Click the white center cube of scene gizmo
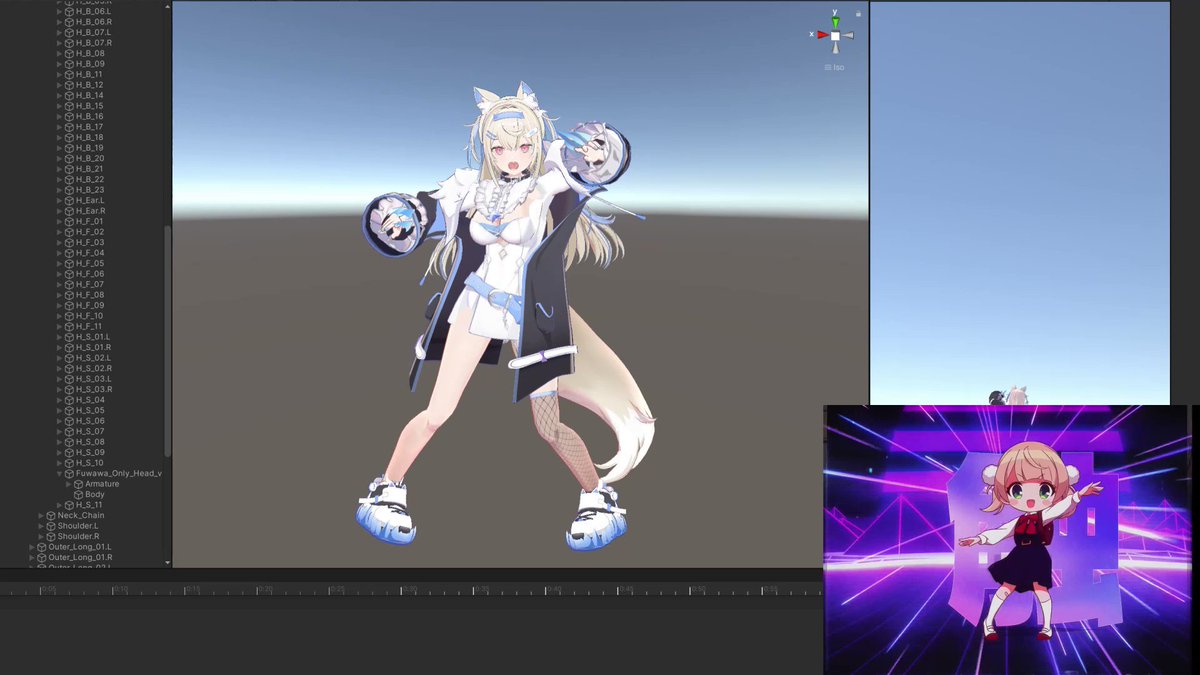The height and width of the screenshot is (675, 1200). (x=836, y=35)
